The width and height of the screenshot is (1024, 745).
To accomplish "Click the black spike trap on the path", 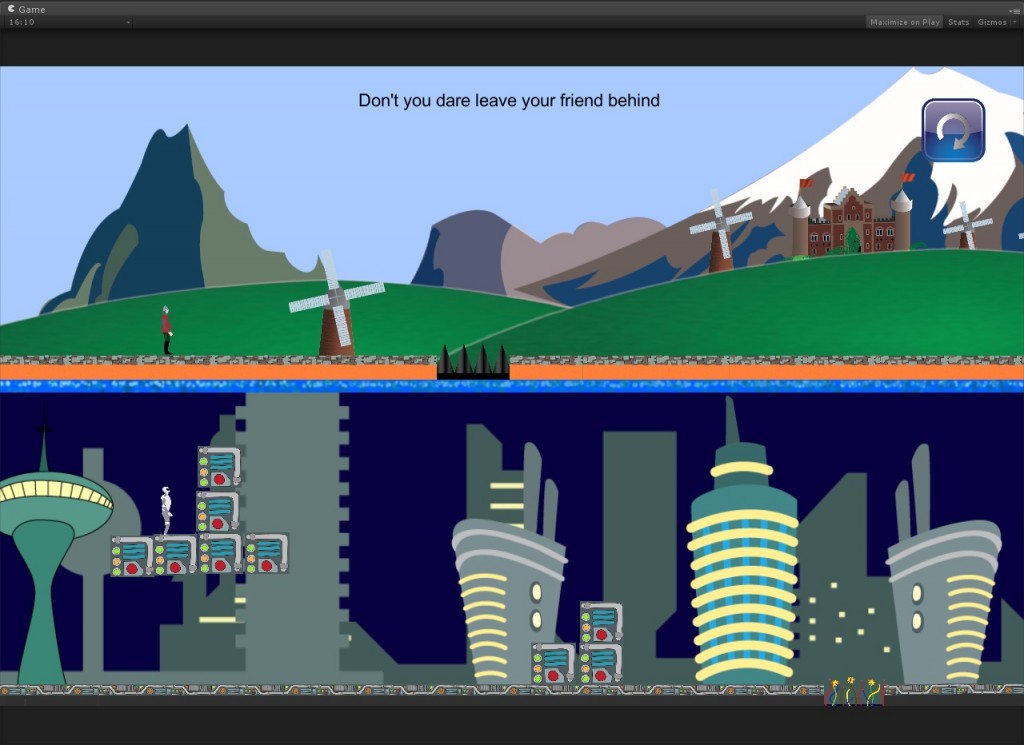I will click(473, 362).
